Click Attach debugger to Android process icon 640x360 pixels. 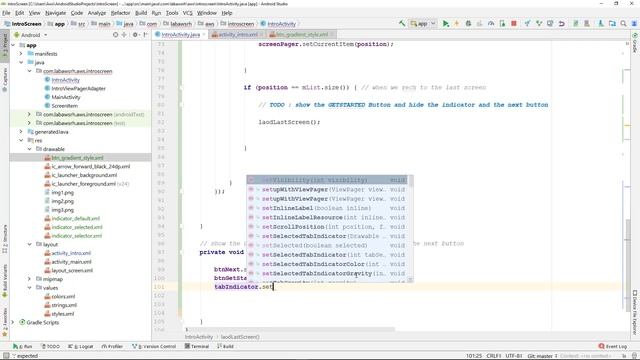pyautogui.click(x=502, y=24)
